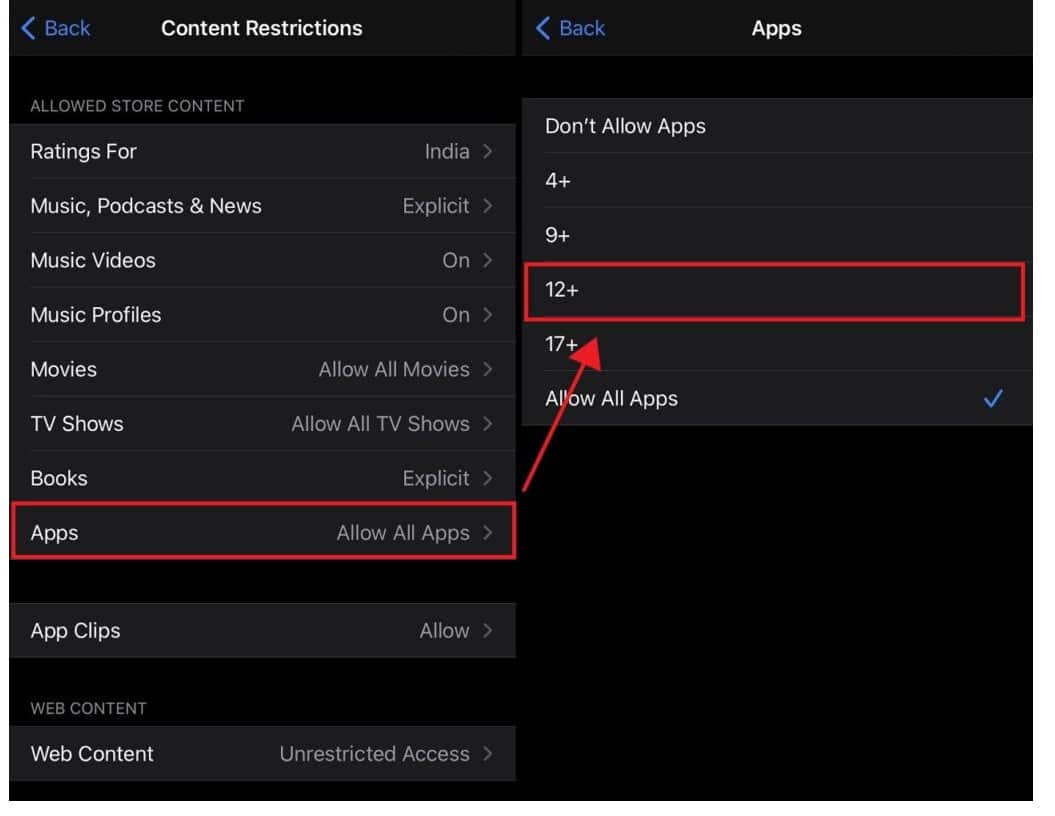The height and width of the screenshot is (816, 1055).
Task: Select the 4+ rating row
Action: coord(700,181)
